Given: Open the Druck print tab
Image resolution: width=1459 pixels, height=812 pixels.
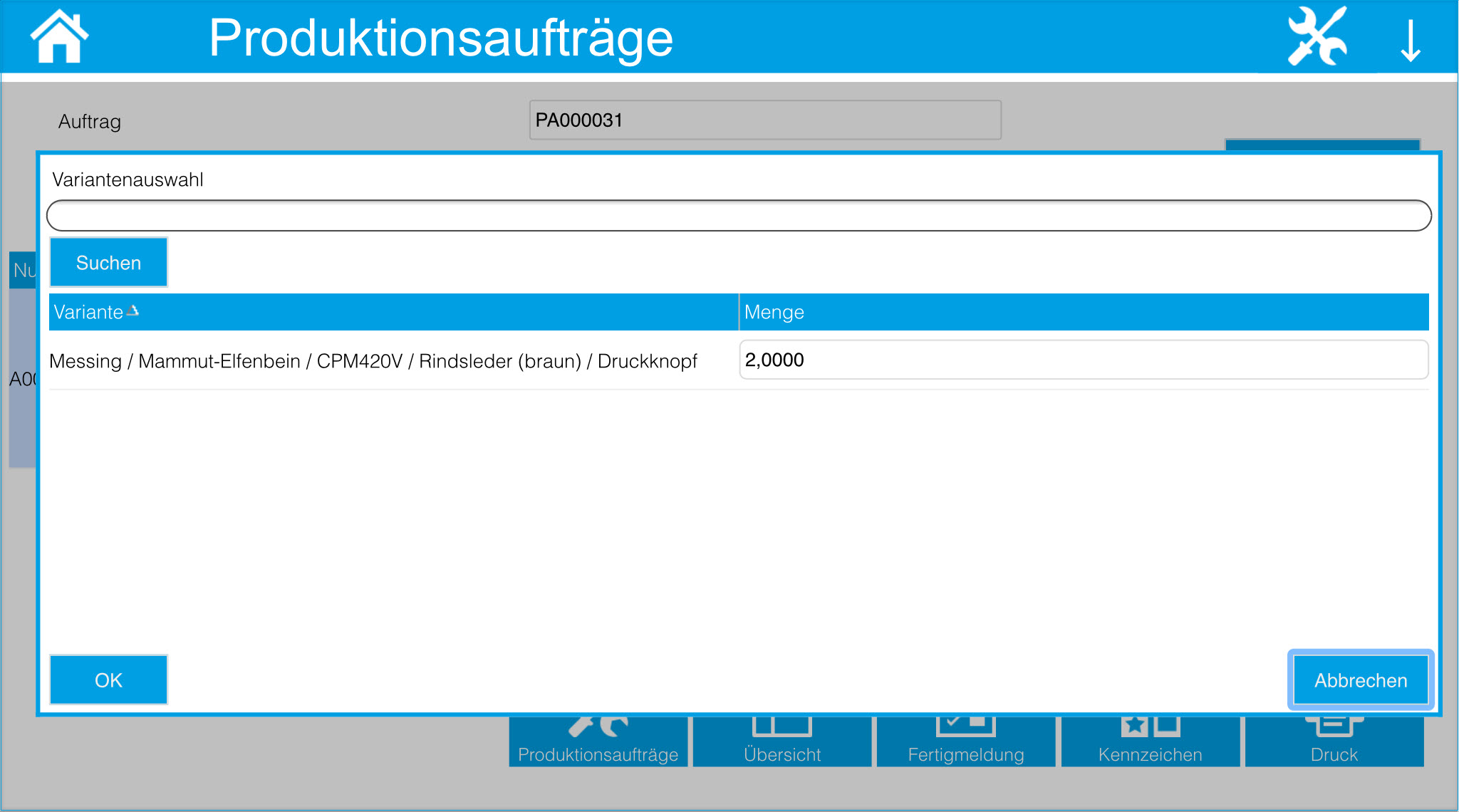Looking at the screenshot, I should tap(1334, 743).
